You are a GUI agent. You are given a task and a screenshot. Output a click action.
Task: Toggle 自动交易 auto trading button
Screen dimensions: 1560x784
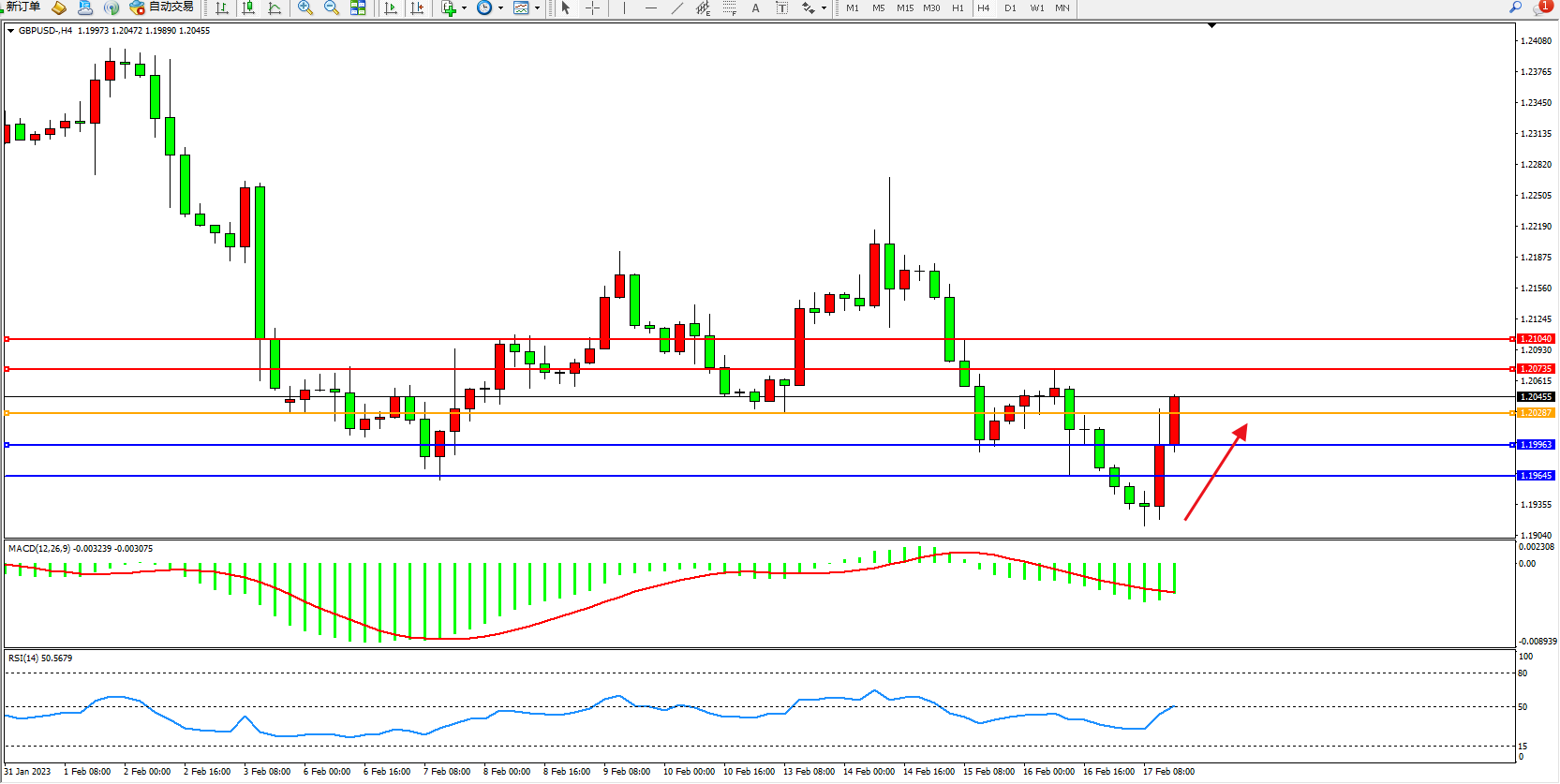click(162, 7)
